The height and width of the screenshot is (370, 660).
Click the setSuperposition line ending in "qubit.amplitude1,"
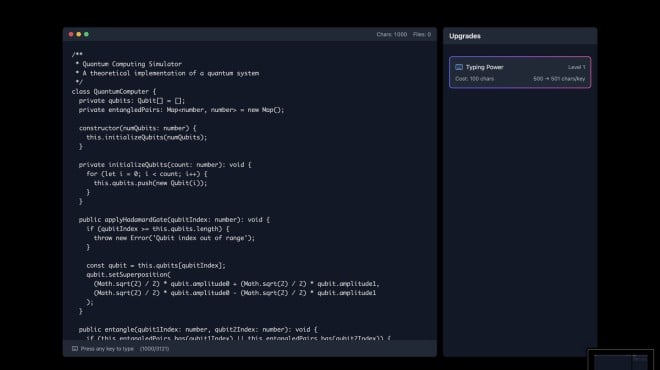click(x=237, y=284)
